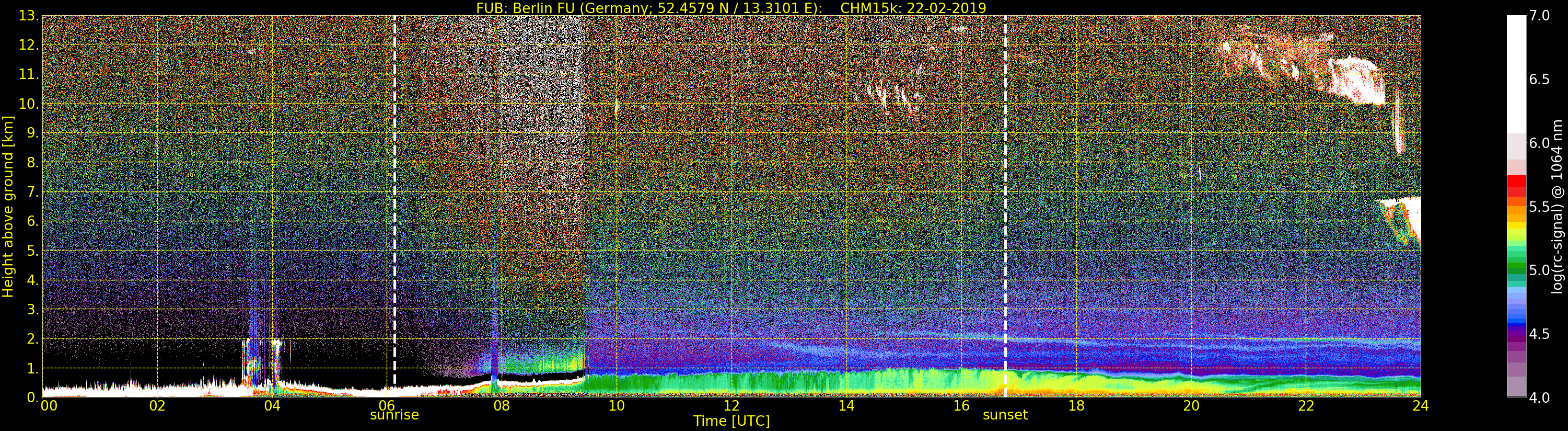This screenshot has height=431, width=1568.
Task: Click the '12' time tick label
Action: pyautogui.click(x=731, y=406)
